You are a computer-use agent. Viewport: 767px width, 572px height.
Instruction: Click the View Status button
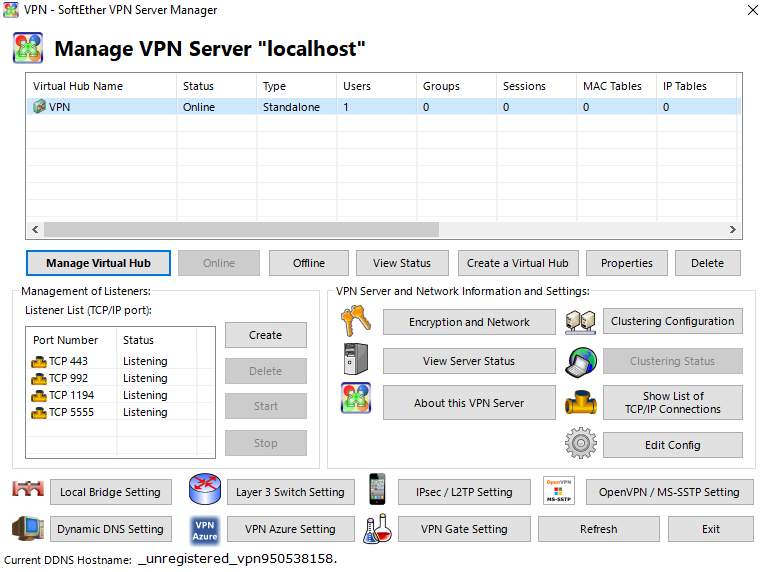tap(402, 263)
